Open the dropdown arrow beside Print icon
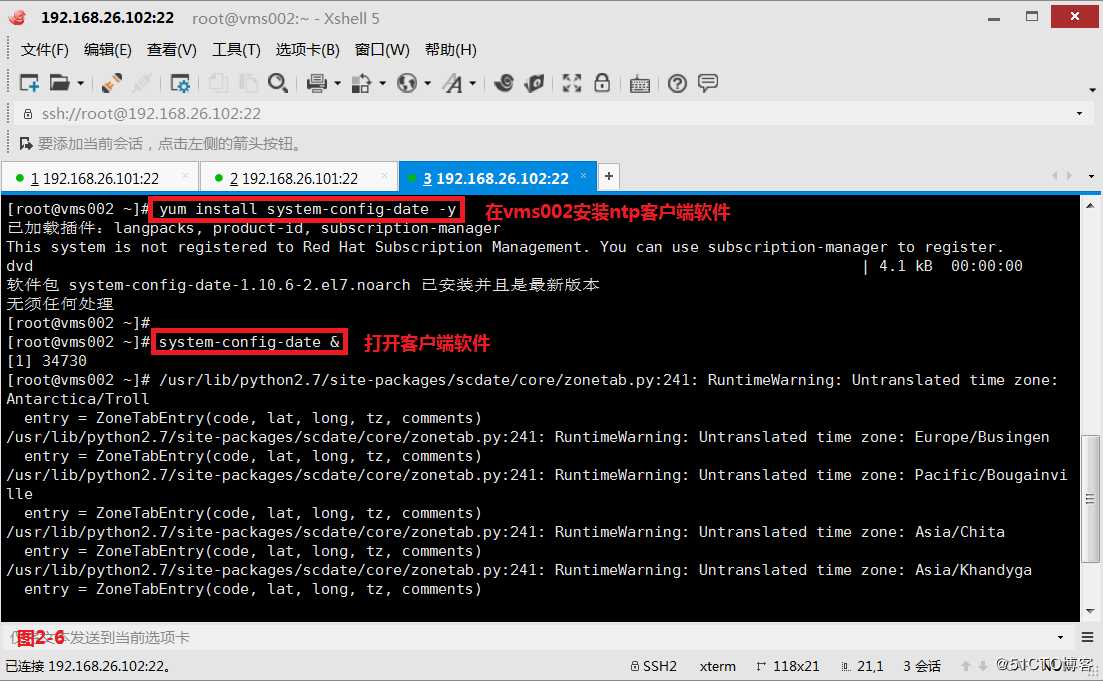This screenshot has height=681, width=1103. pyautogui.click(x=338, y=84)
